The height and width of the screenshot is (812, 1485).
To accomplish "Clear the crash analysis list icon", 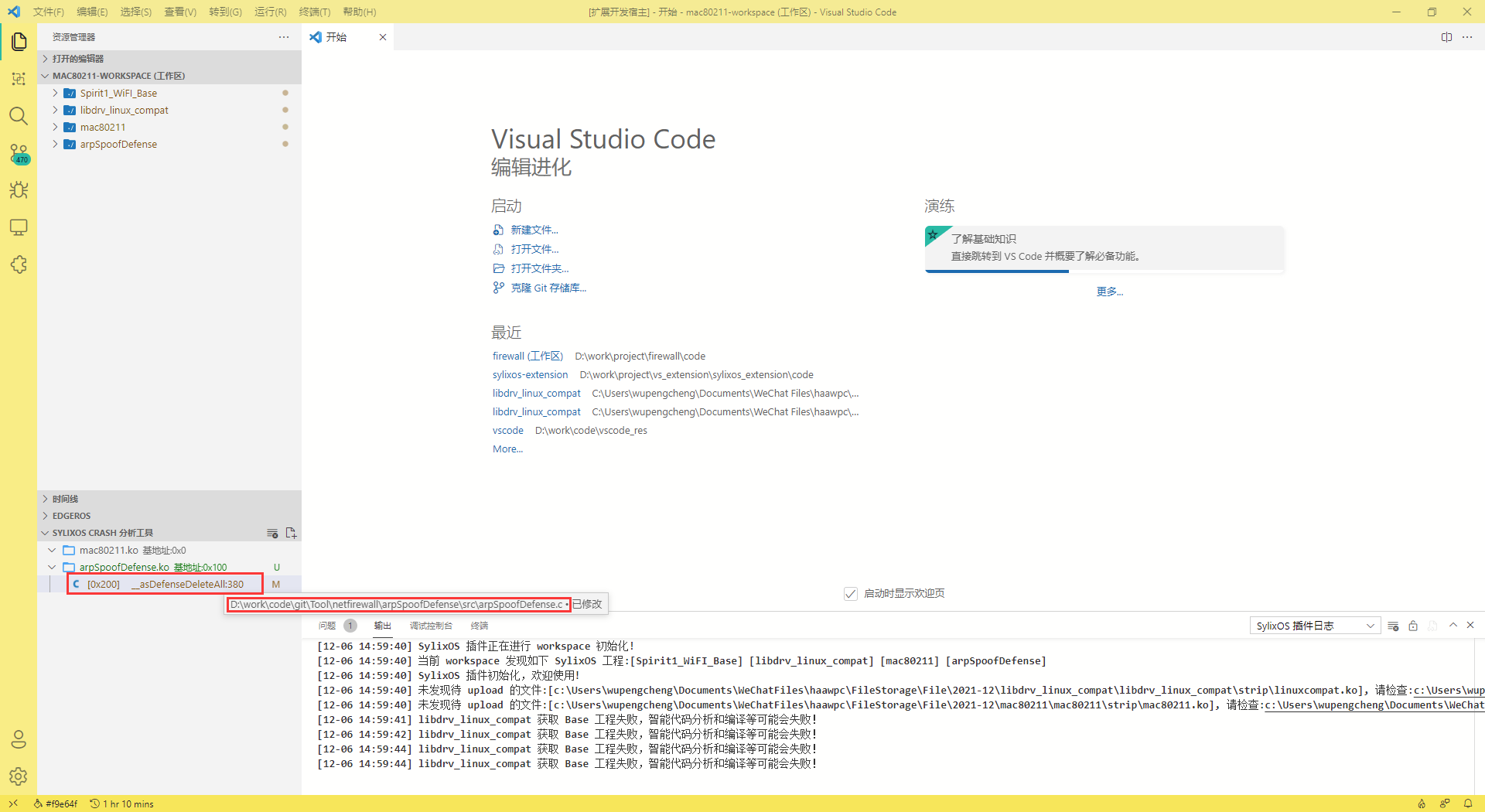I will [x=272, y=533].
